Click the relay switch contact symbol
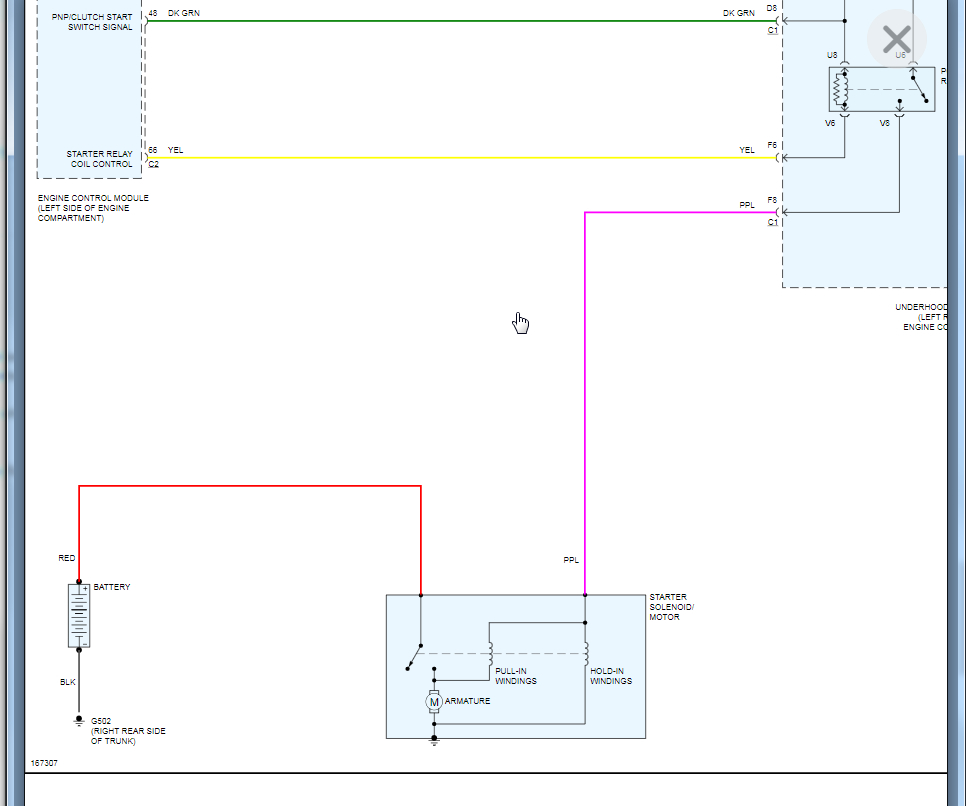The height and width of the screenshot is (806, 966). click(x=919, y=89)
